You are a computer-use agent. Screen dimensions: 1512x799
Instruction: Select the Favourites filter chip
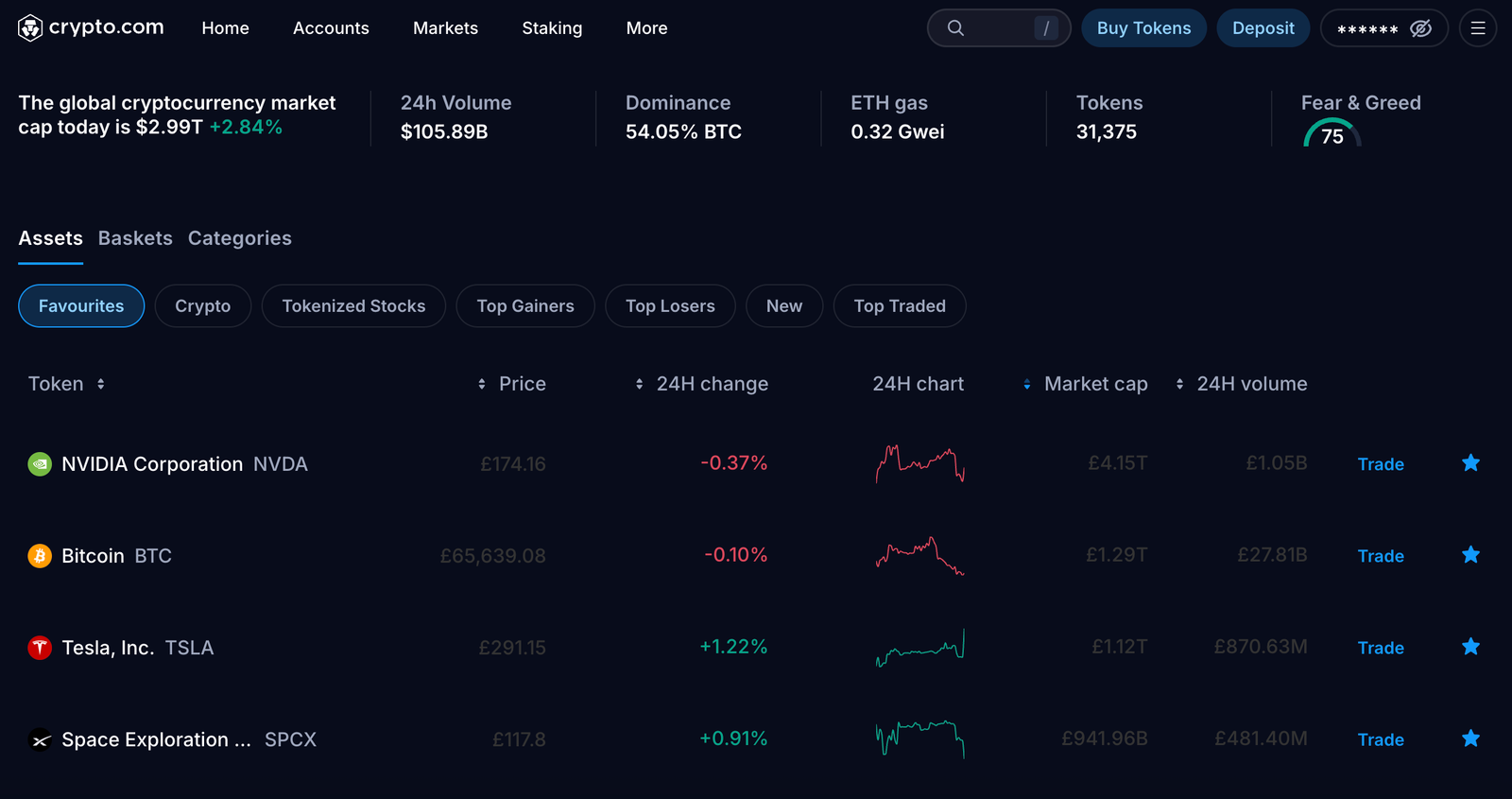[x=81, y=306]
